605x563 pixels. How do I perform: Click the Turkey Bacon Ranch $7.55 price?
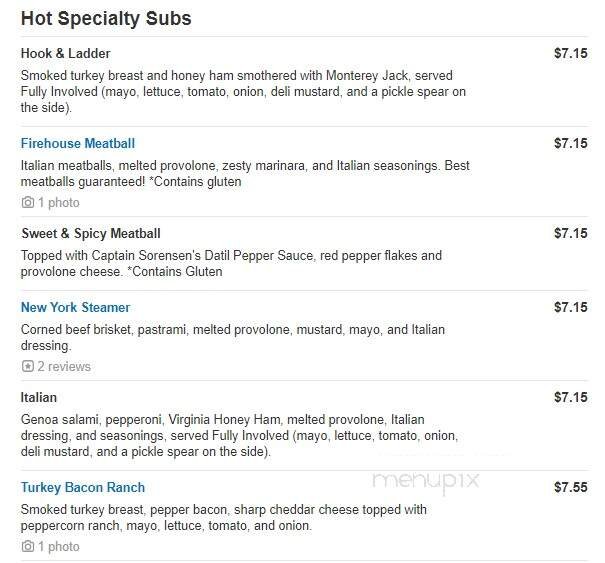click(x=570, y=487)
